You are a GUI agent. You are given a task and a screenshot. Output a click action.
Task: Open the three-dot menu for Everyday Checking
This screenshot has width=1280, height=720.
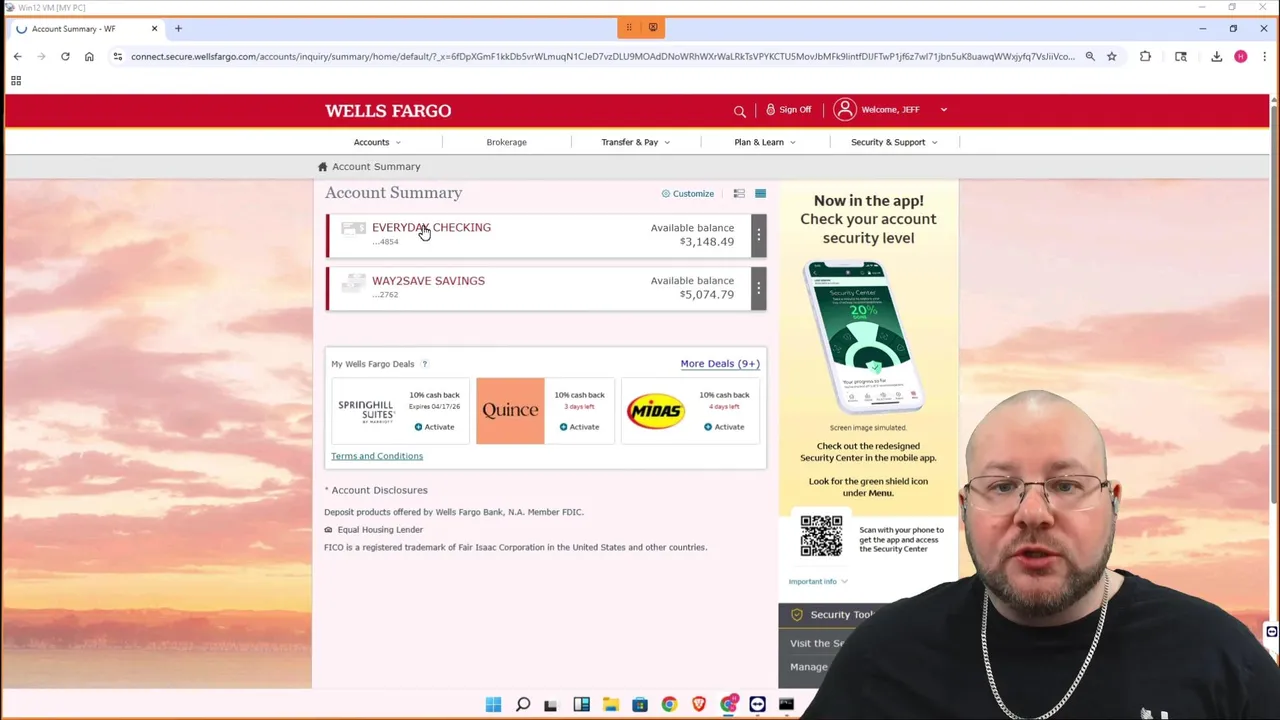click(x=759, y=235)
